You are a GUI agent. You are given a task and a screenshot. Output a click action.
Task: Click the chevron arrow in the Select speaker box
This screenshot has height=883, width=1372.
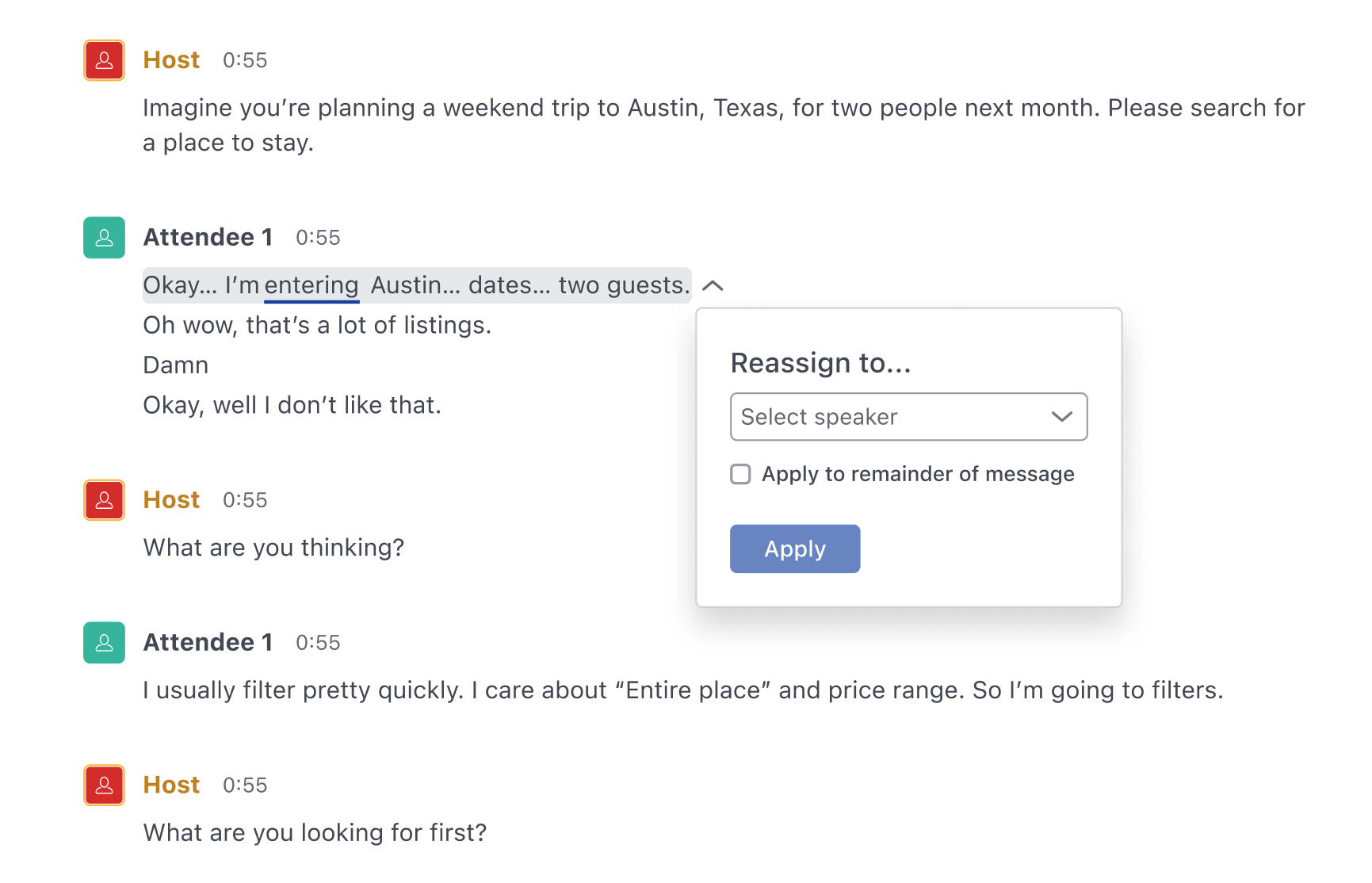(x=1061, y=417)
